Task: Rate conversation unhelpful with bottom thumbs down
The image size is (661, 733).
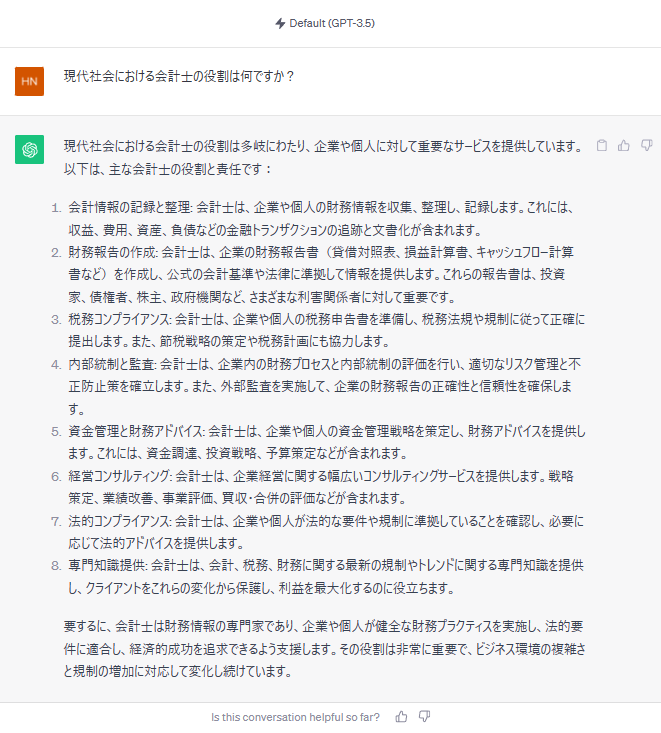Action: [424, 717]
